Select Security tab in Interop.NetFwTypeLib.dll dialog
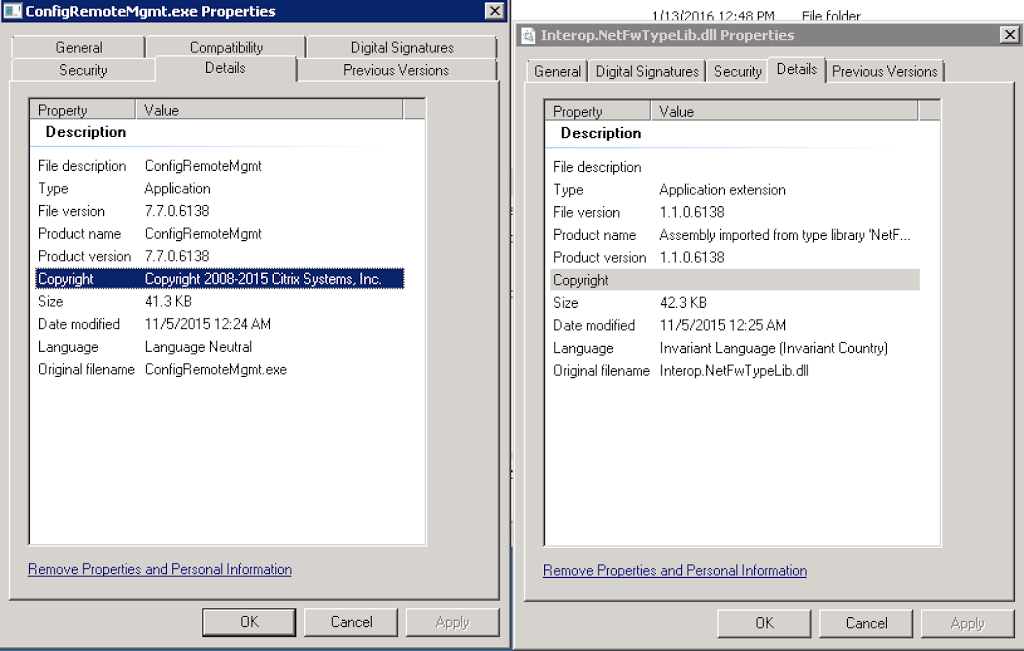Image resolution: width=1024 pixels, height=651 pixels. (x=737, y=71)
